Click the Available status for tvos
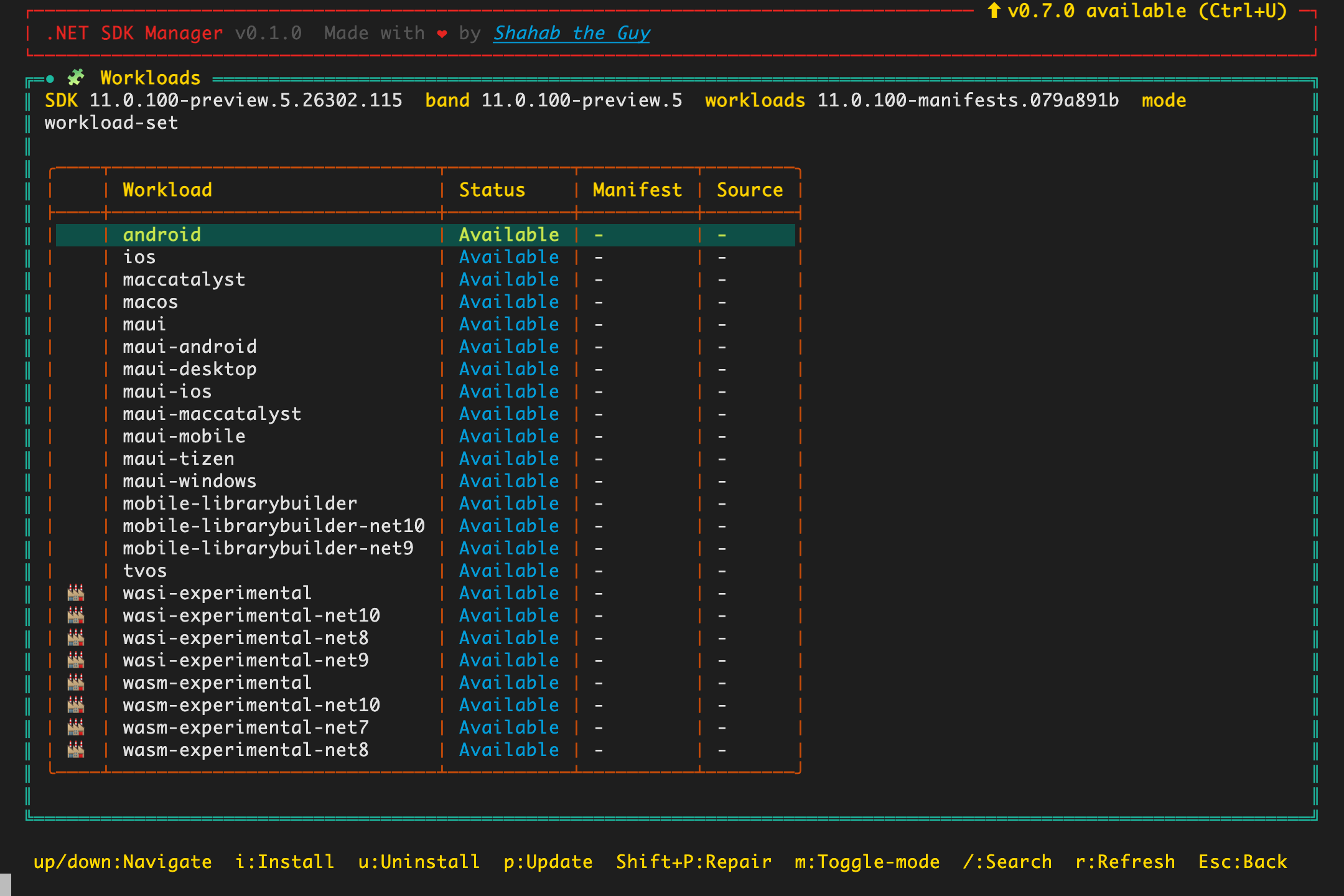The height and width of the screenshot is (896, 1344). click(x=509, y=571)
